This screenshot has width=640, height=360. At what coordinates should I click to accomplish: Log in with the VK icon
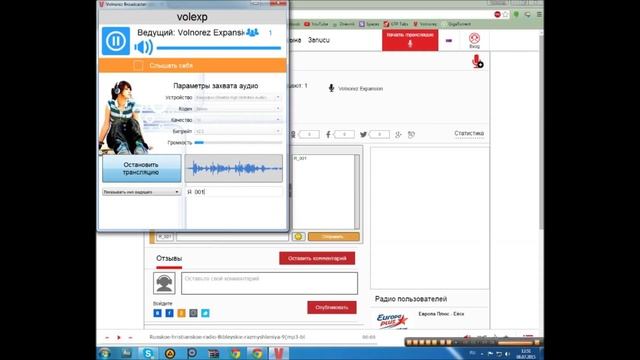tap(158, 313)
